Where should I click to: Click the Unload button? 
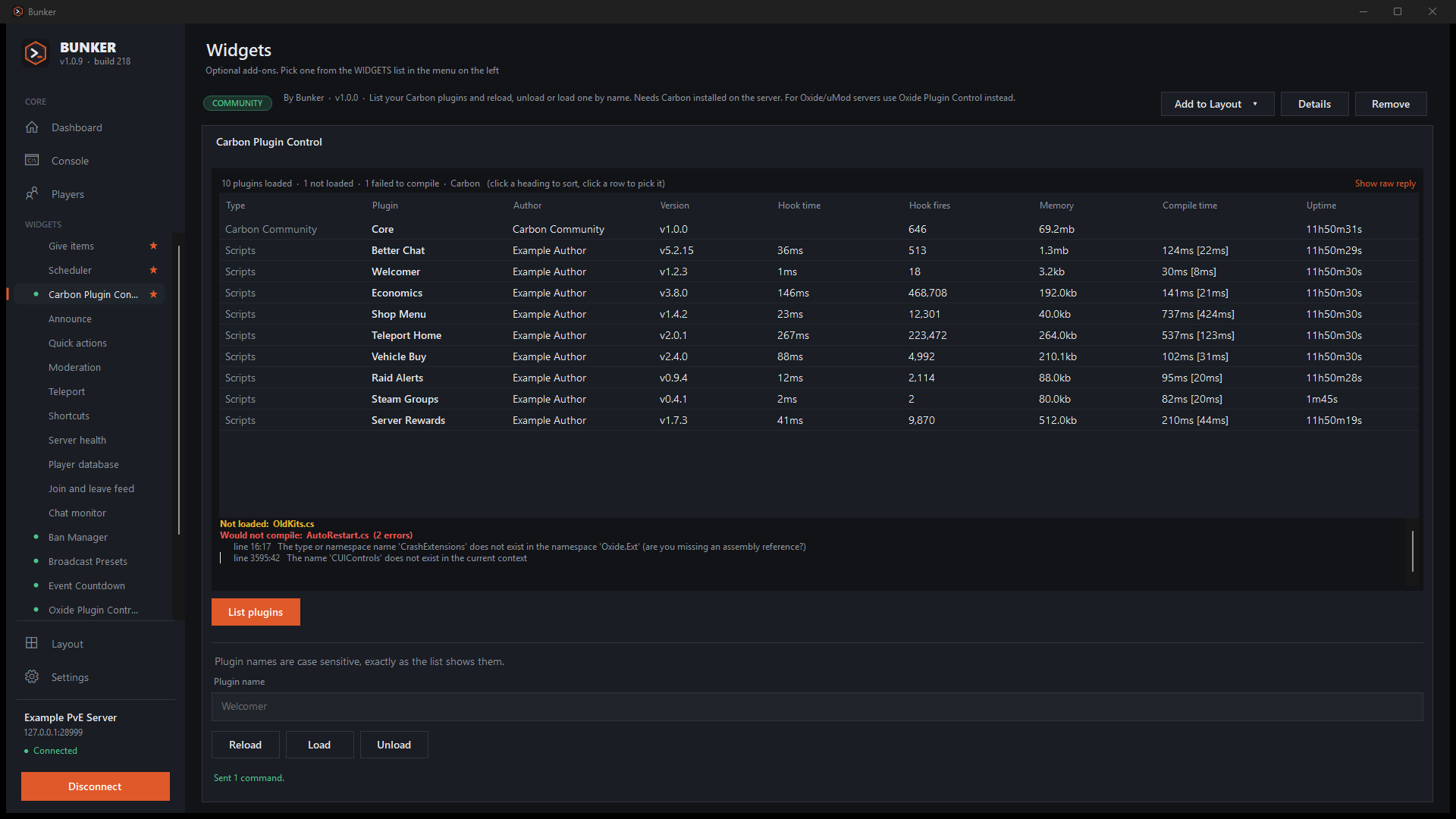[394, 745]
